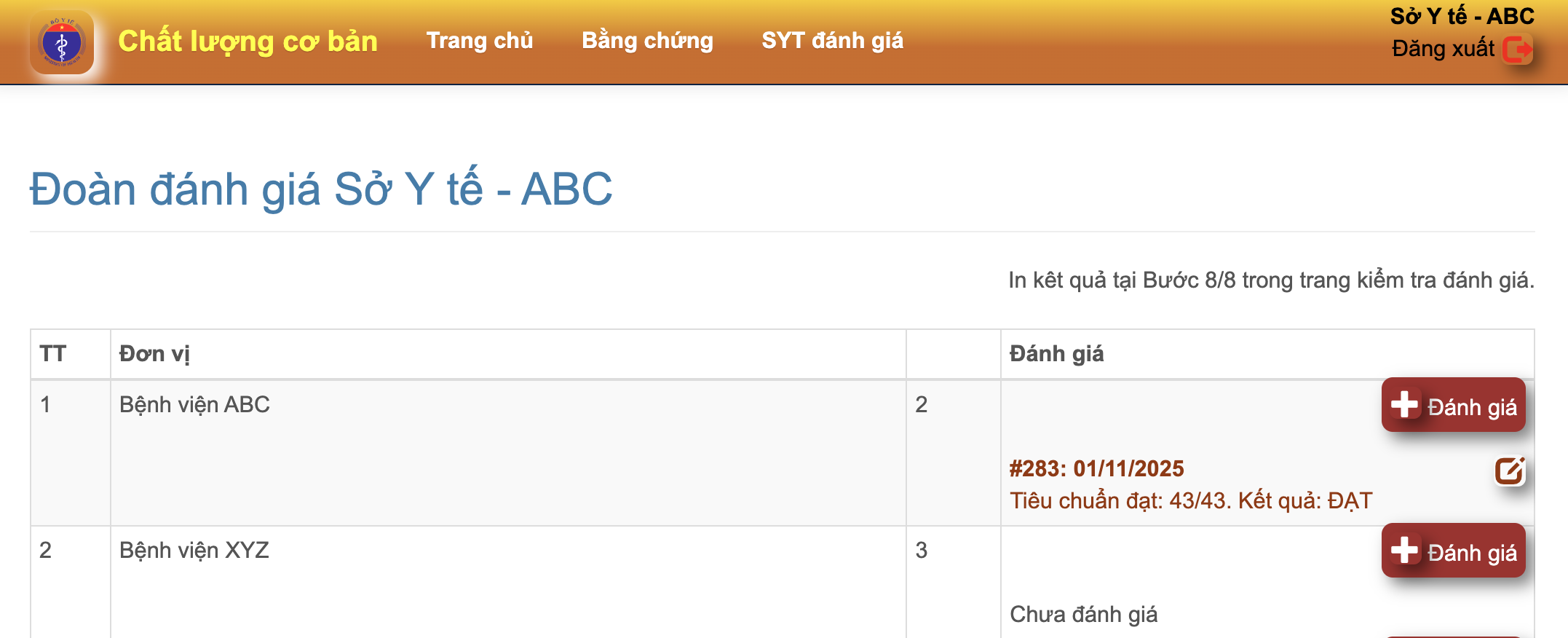Go to the Trang chủ page
Screen dimensions: 1568x638
(479, 41)
